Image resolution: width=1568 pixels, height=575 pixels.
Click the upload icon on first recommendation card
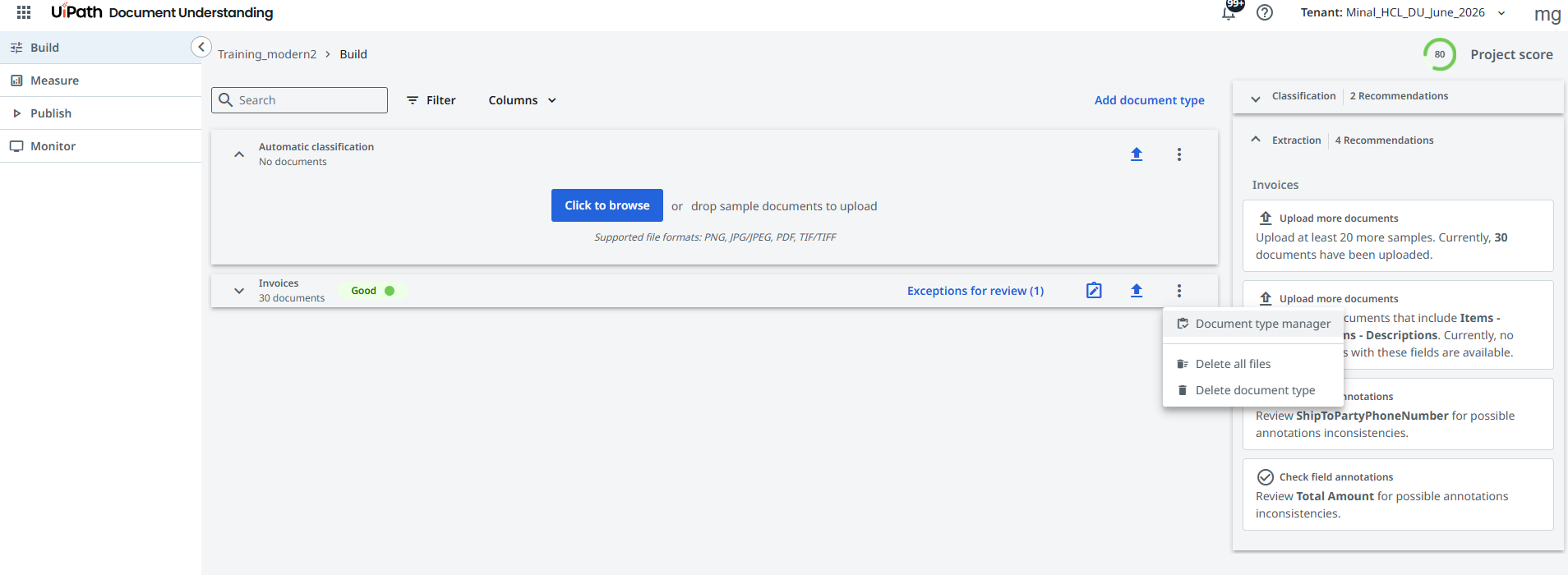[1266, 218]
